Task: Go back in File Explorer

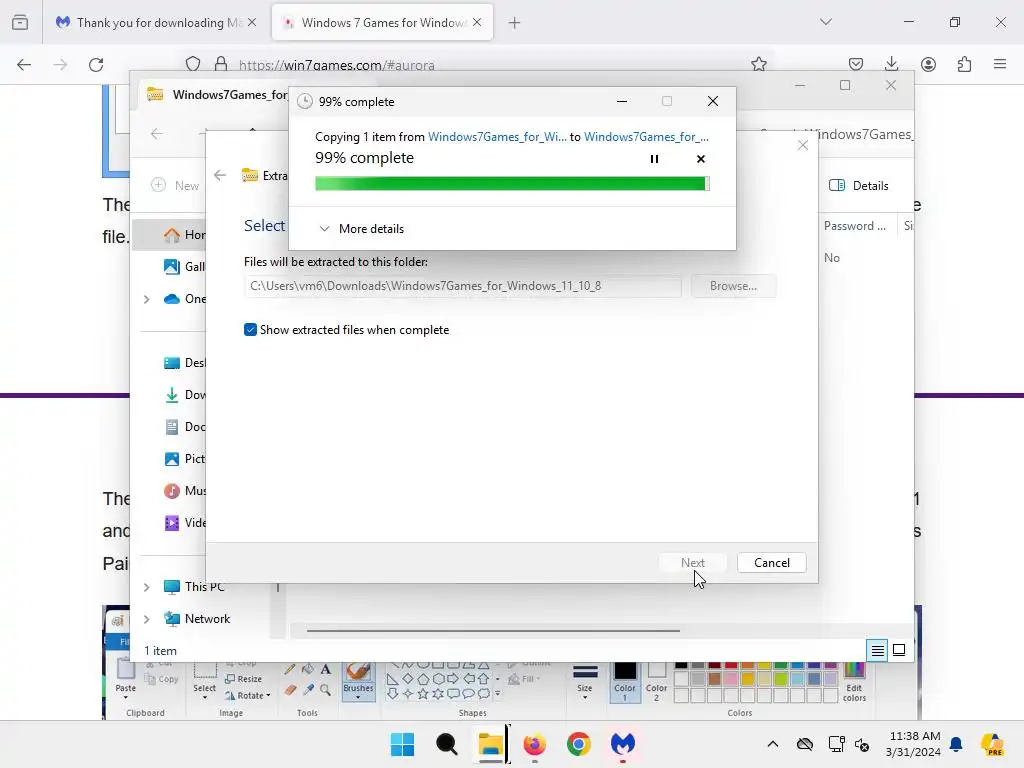Action: [157, 134]
